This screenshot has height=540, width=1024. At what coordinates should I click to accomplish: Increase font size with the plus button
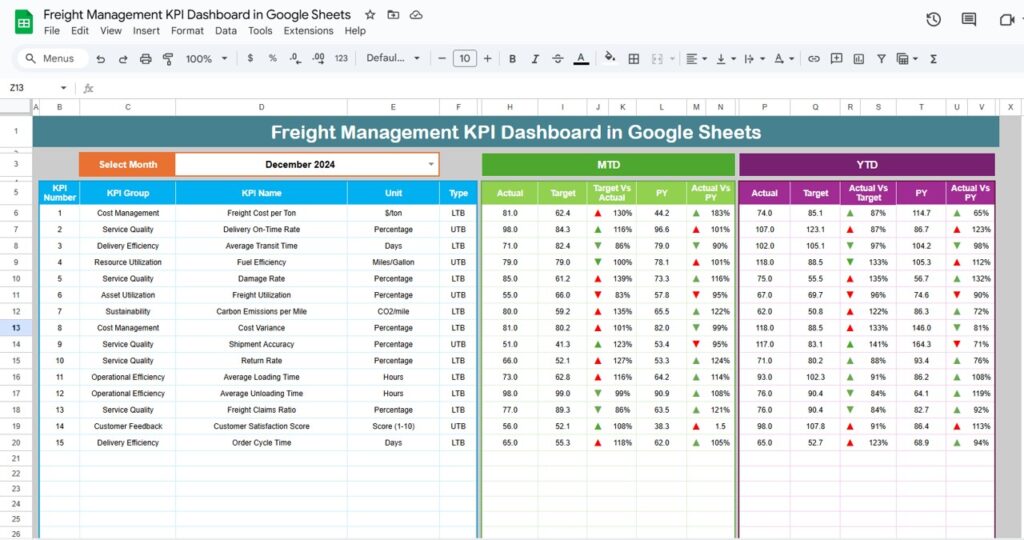487,59
